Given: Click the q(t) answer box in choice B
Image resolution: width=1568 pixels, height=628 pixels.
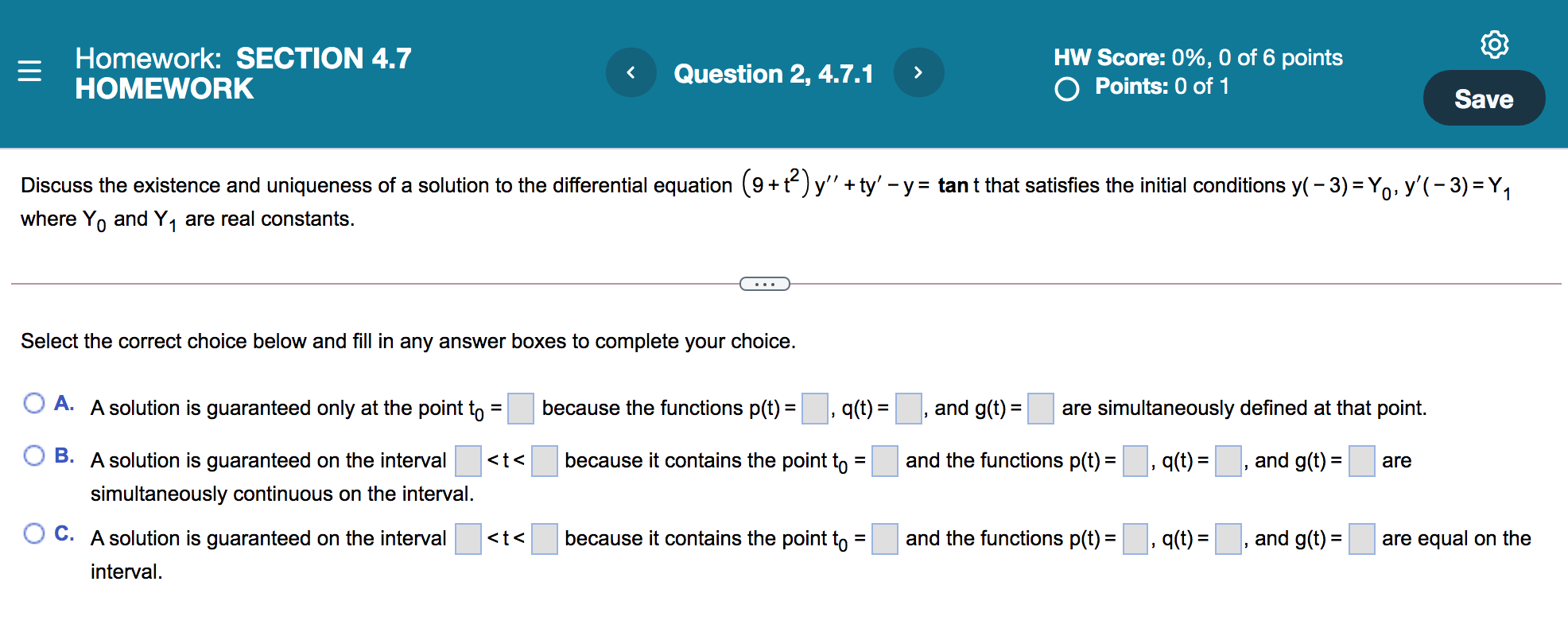Looking at the screenshot, I should click(1228, 461).
